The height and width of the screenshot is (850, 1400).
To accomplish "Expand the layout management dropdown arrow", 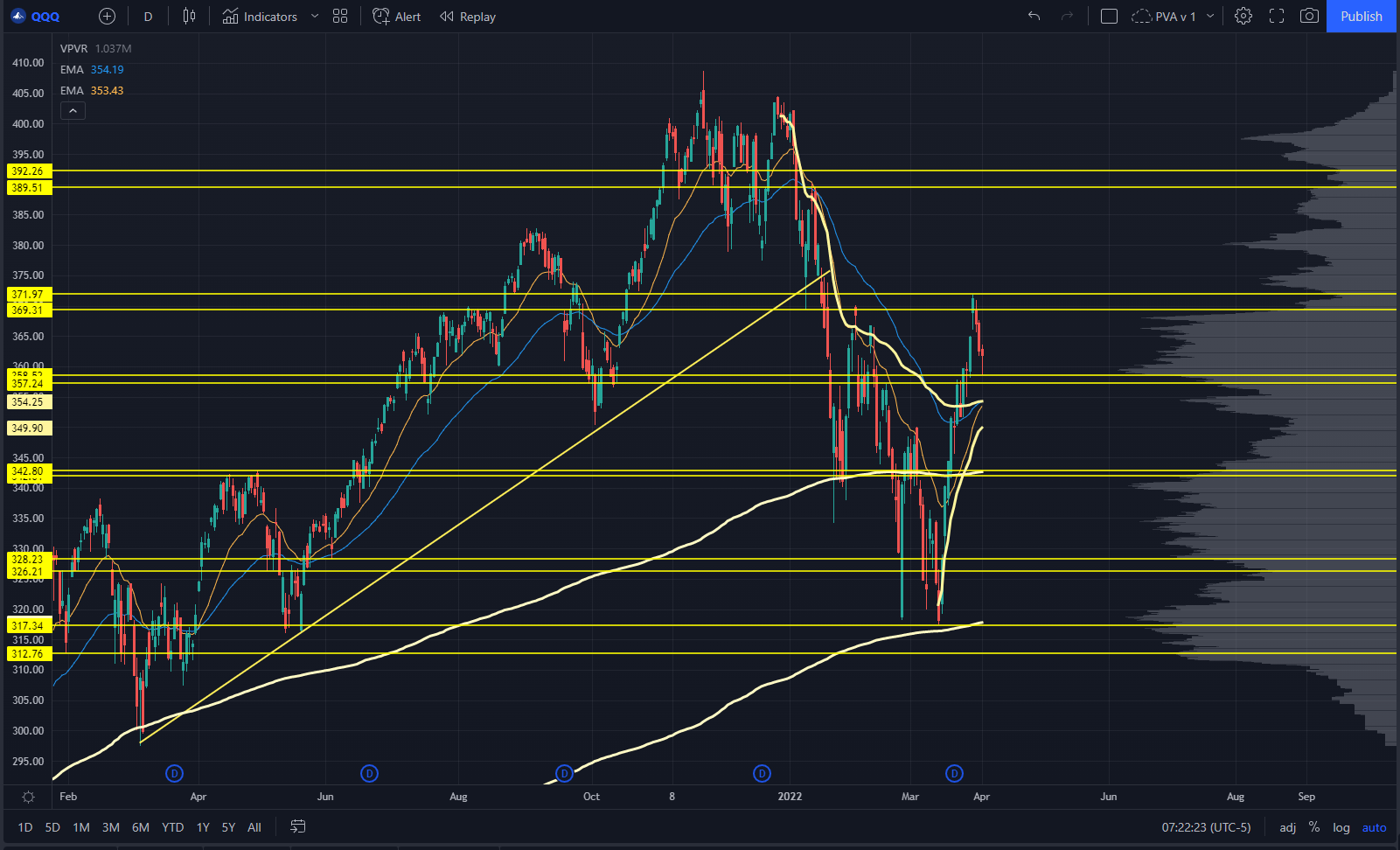I will pyautogui.click(x=1210, y=17).
